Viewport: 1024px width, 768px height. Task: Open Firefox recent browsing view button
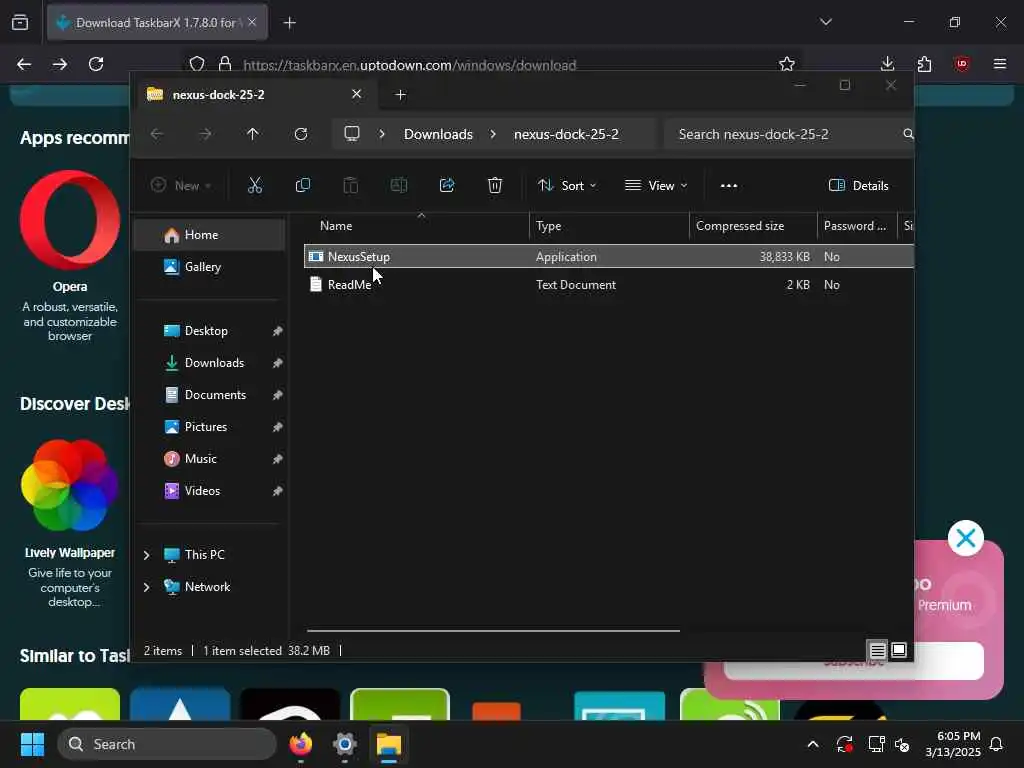click(20, 23)
